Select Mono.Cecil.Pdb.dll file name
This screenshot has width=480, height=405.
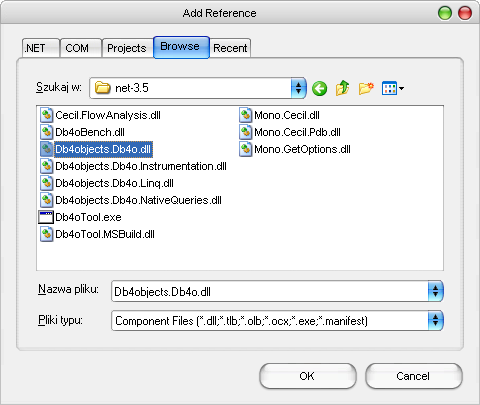click(x=297, y=132)
